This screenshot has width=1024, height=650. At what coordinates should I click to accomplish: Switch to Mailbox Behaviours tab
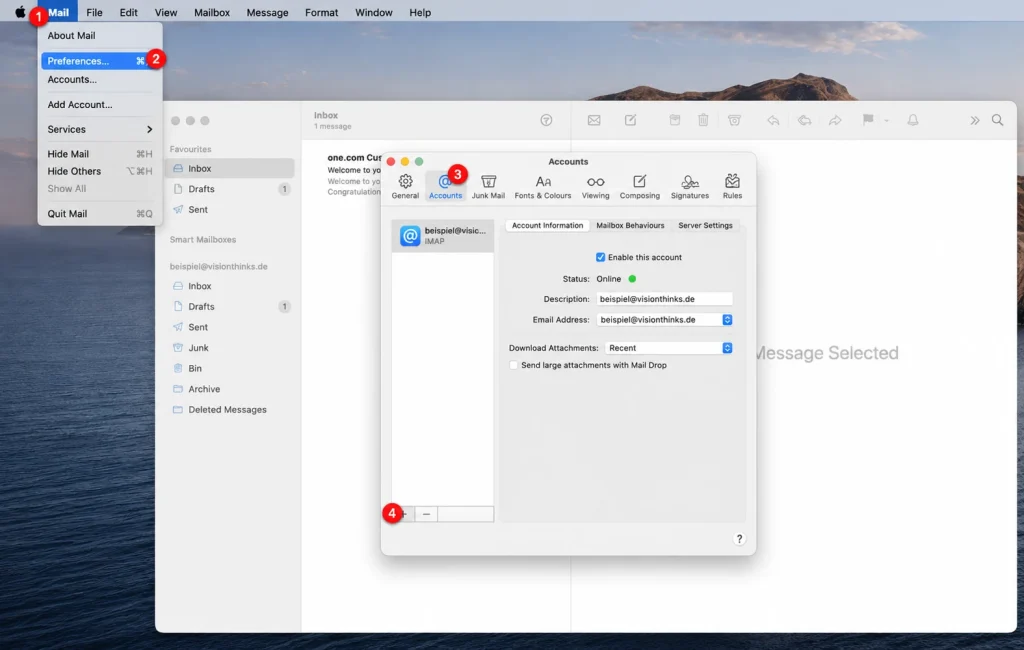click(x=630, y=225)
